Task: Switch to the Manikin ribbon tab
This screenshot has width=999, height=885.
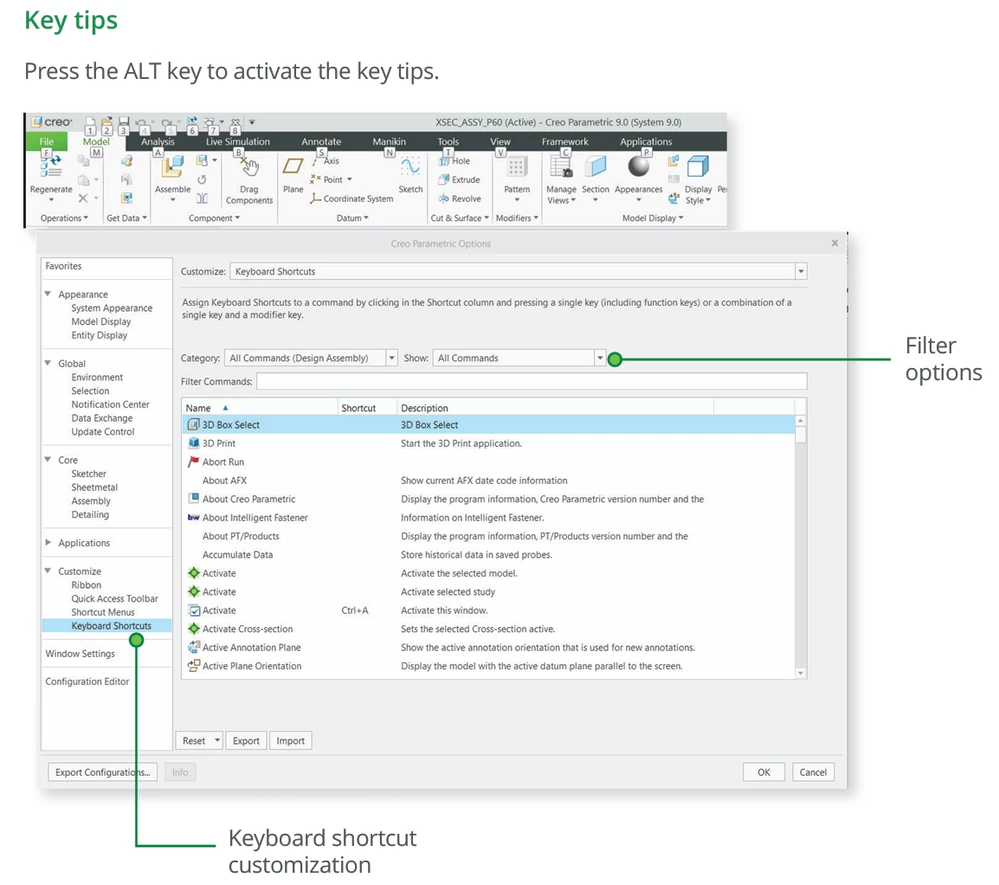Action: click(x=389, y=141)
